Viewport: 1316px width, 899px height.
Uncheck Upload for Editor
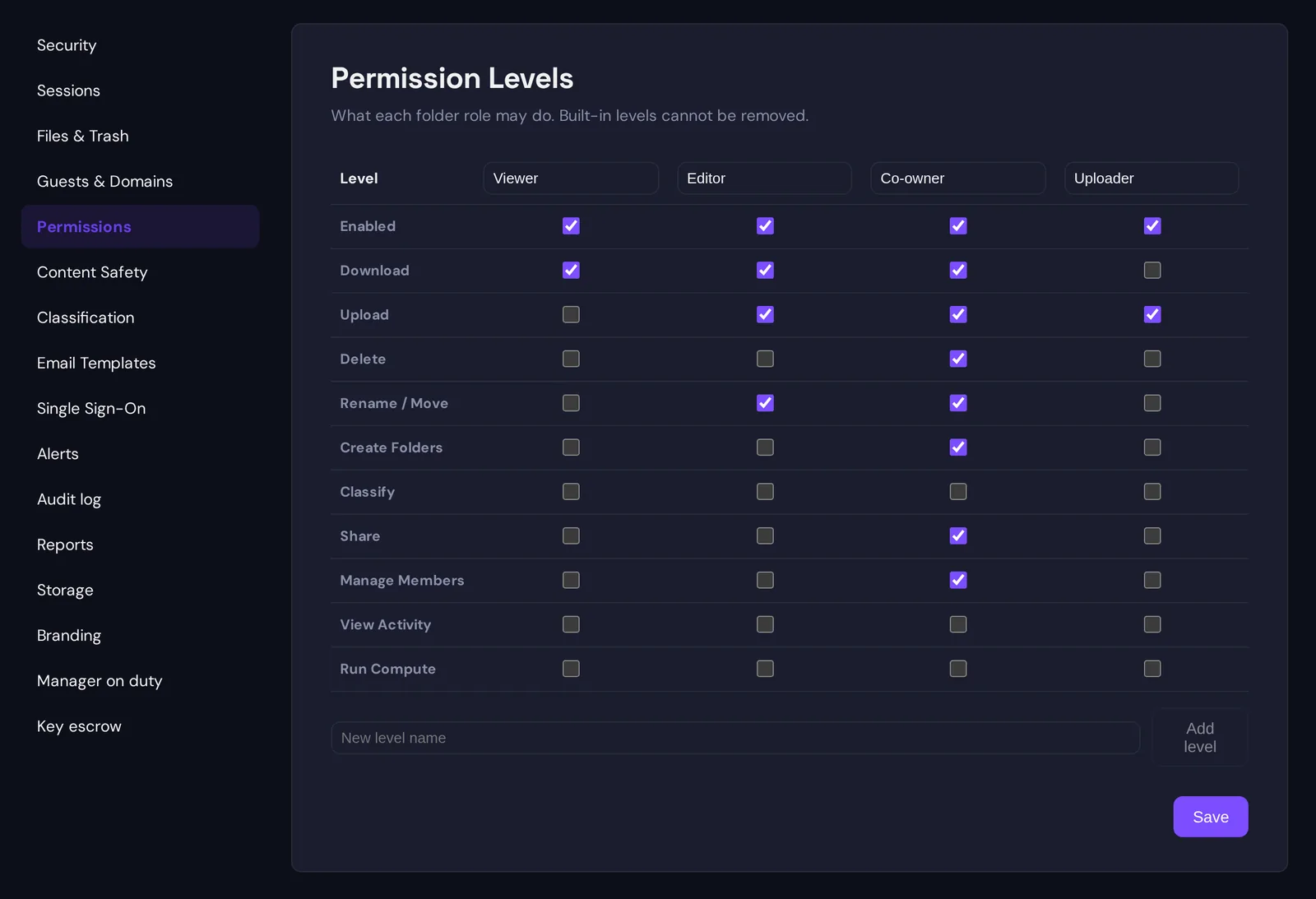[x=765, y=315]
